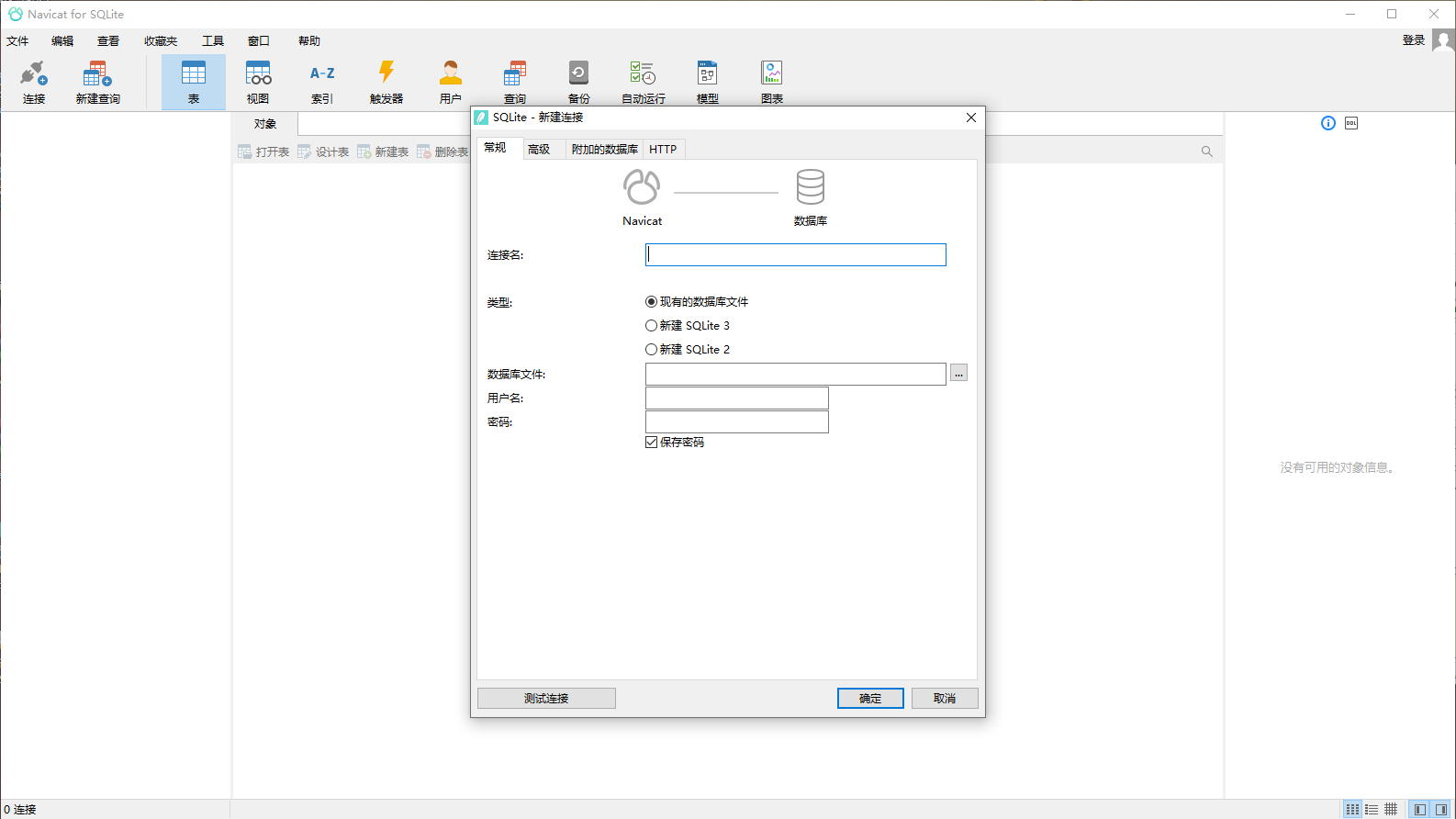The height and width of the screenshot is (819, 1456).
Task: Click the 备份 (Backup) toolbar icon
Action: [x=579, y=82]
